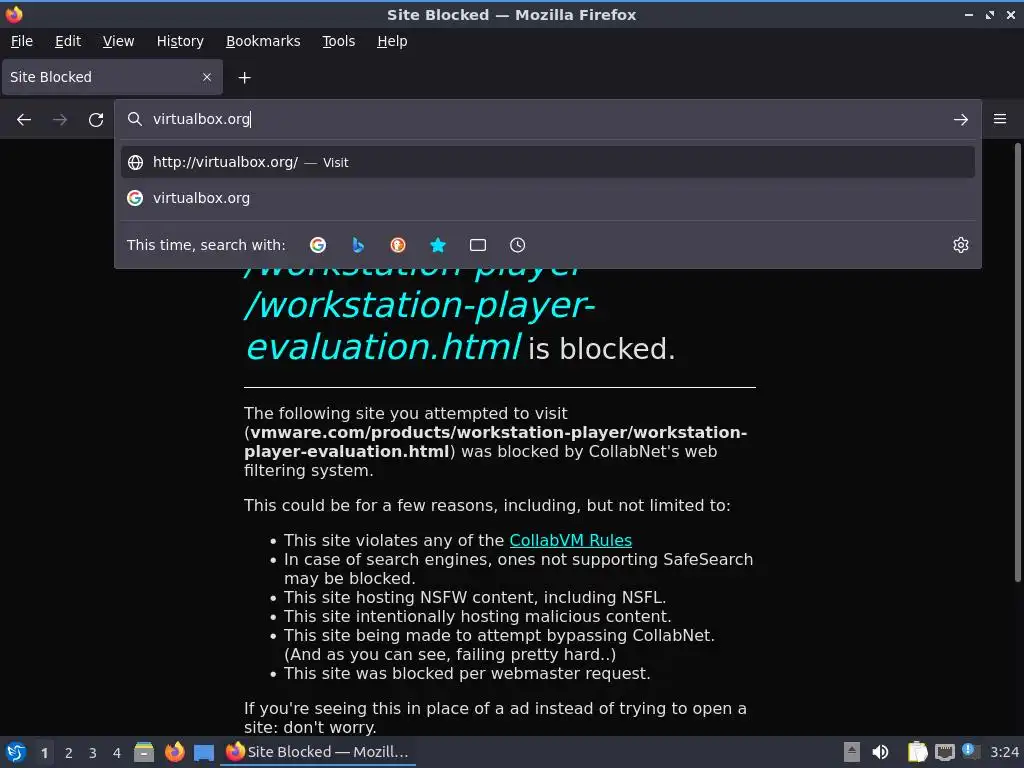Click inside the URL address field

click(x=547, y=119)
